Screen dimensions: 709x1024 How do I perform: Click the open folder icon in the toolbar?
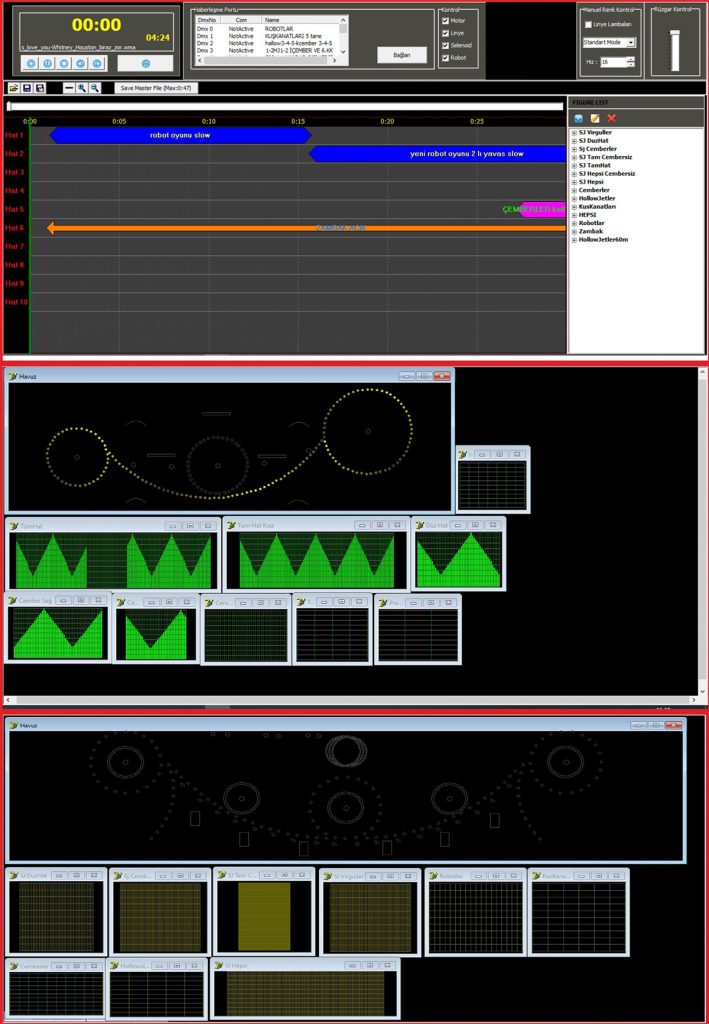[14, 88]
